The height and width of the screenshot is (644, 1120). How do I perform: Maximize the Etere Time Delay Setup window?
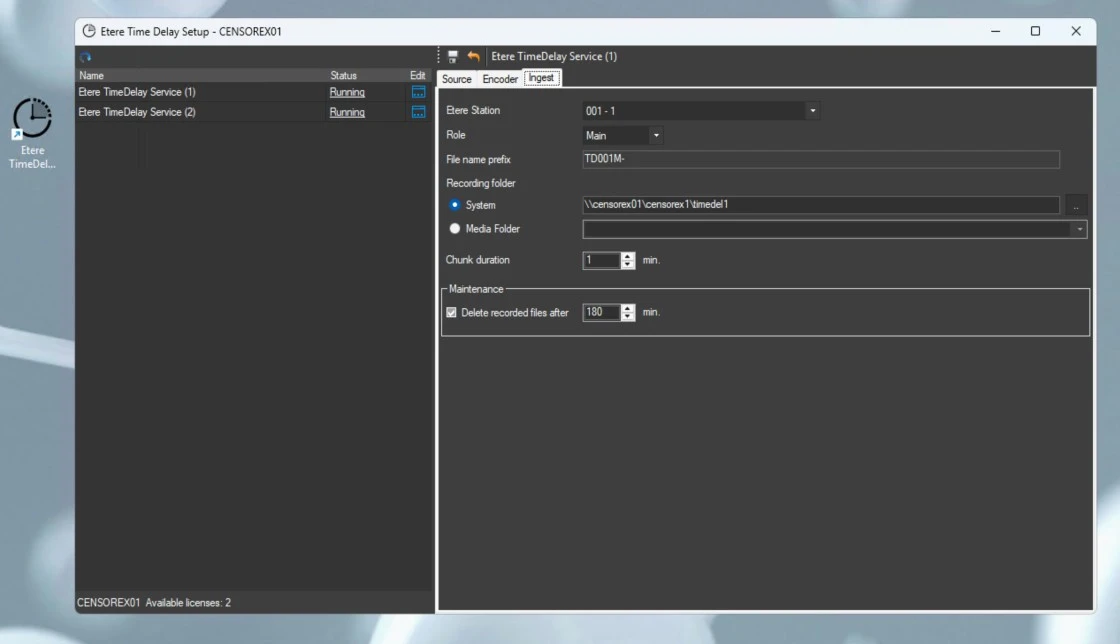[1035, 31]
